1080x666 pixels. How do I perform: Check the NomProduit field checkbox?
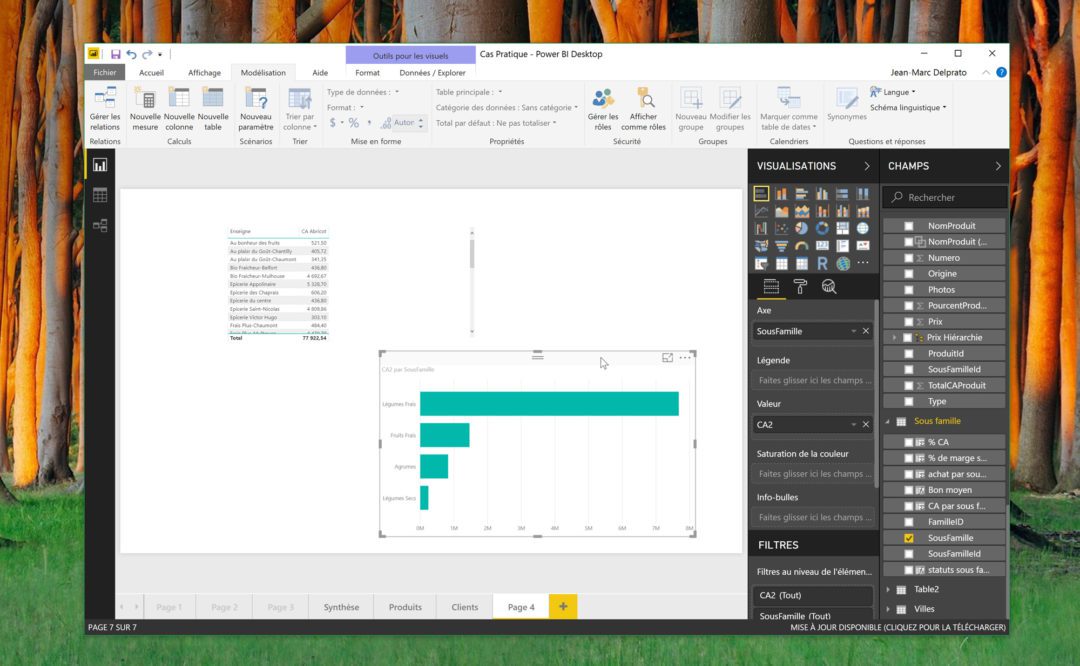pyautogui.click(x=909, y=226)
